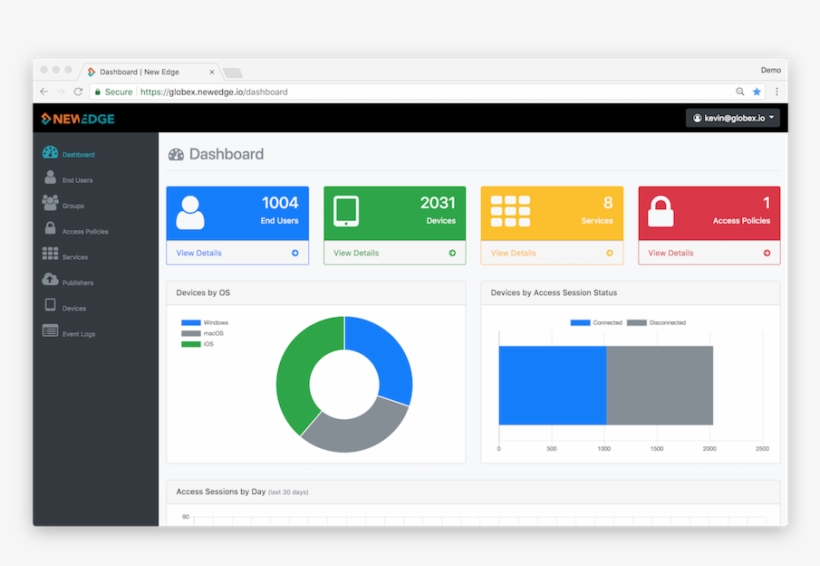Select the Dashboard item in the sidebar
Image resolution: width=820 pixels, height=566 pixels.
[78, 154]
